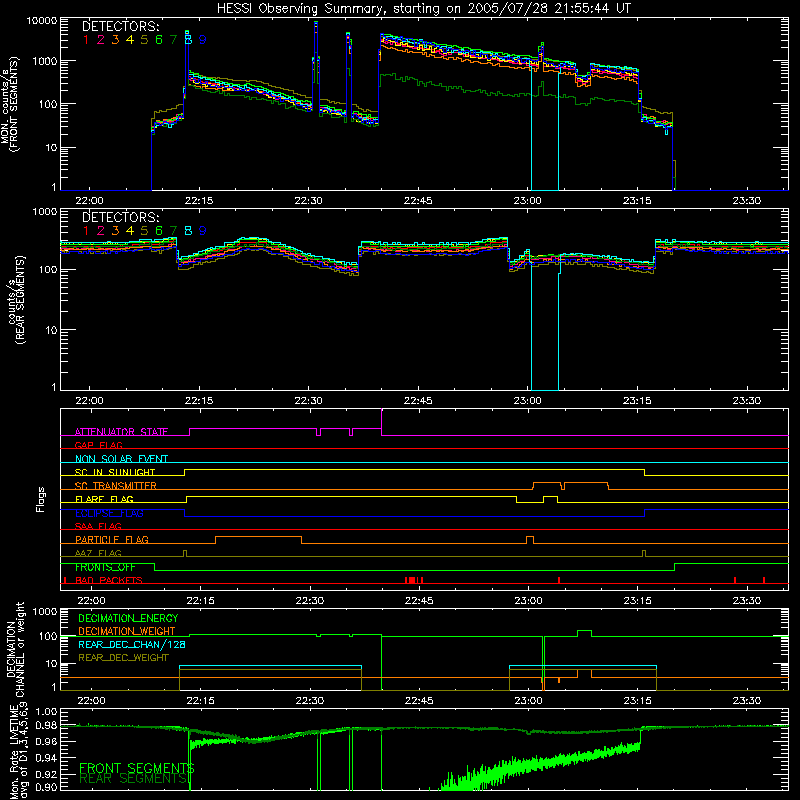The height and width of the screenshot is (800, 800).
Task: Click the 0.98 tick label on the livetime axis
Action: click(46, 726)
